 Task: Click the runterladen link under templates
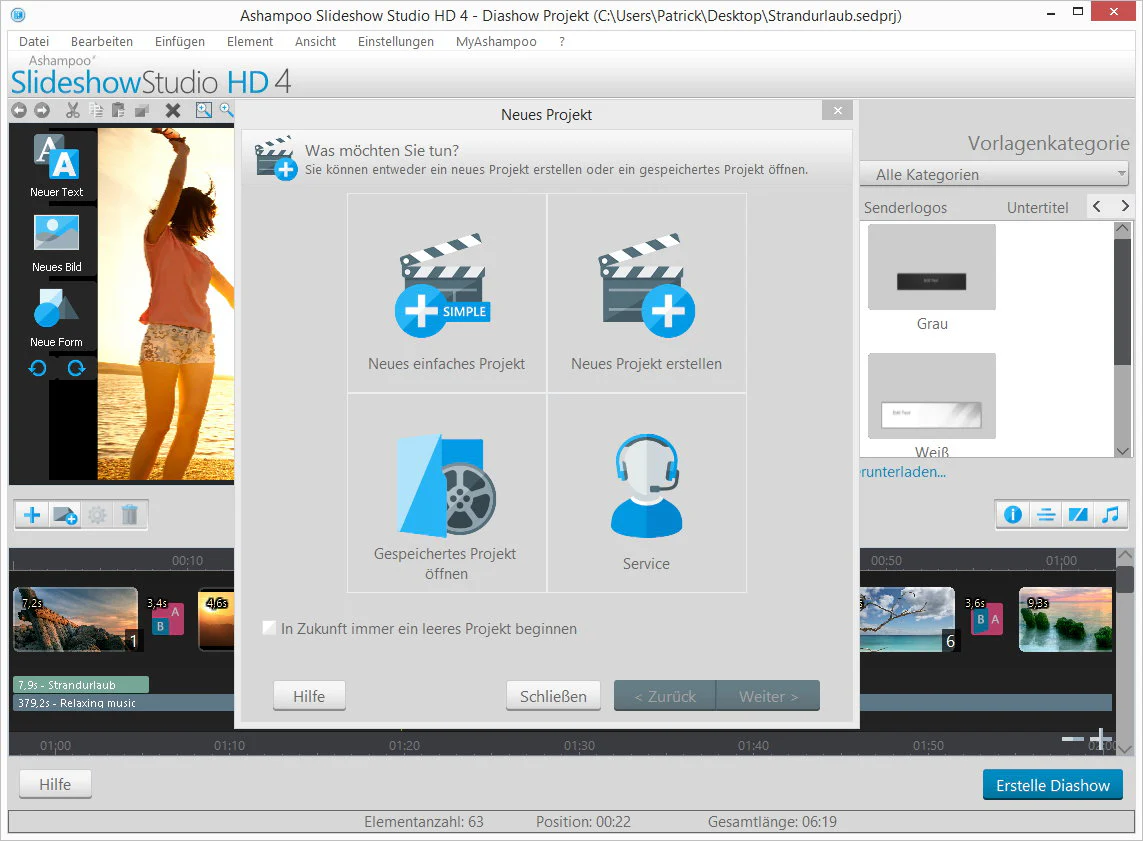(x=902, y=472)
